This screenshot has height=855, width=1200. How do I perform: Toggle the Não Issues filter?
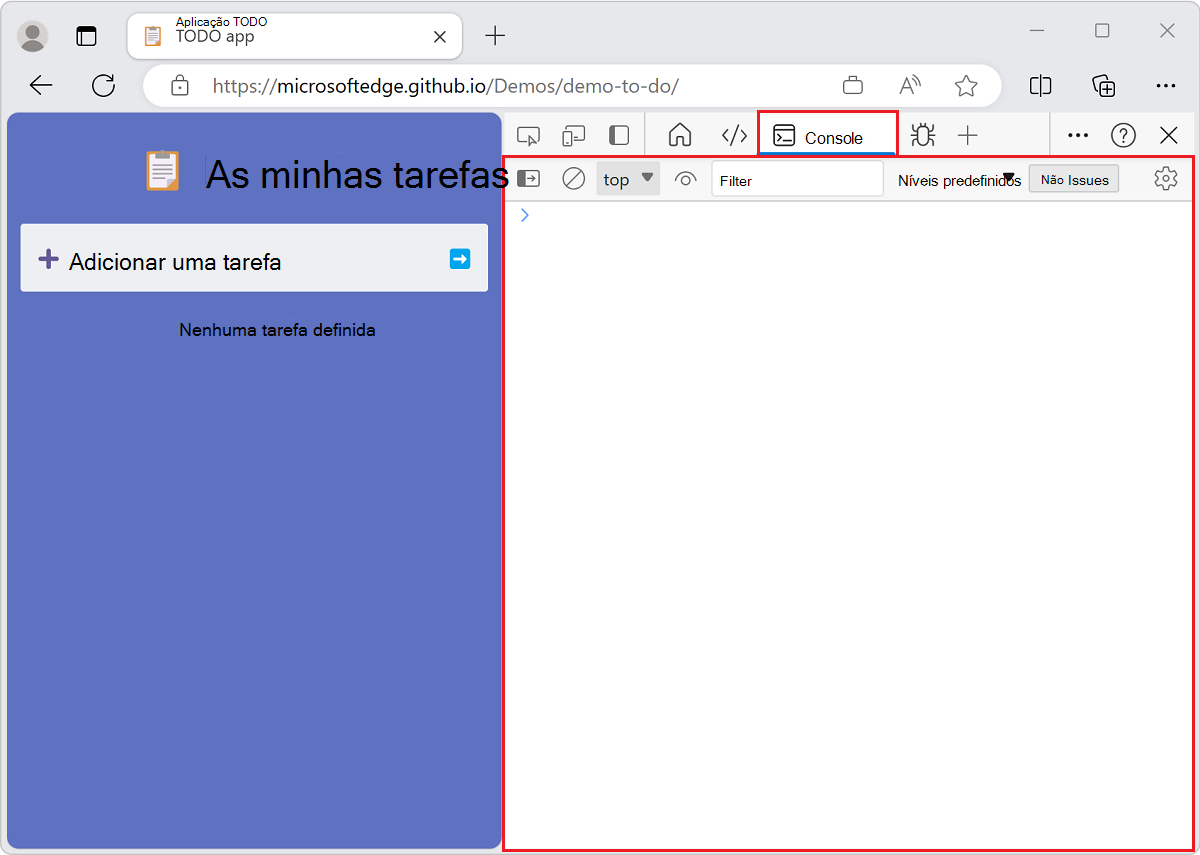1073,179
